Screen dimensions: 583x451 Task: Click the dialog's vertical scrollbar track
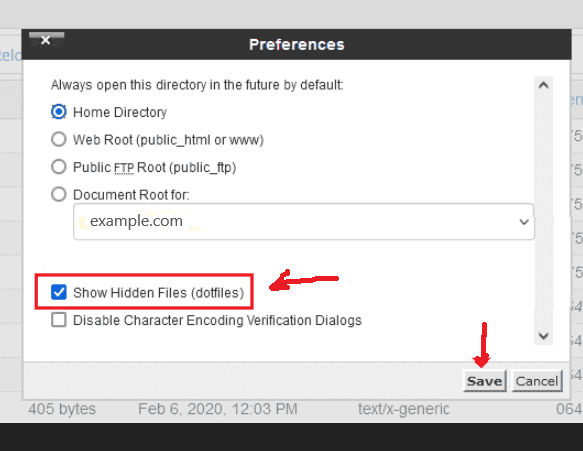coord(543,210)
